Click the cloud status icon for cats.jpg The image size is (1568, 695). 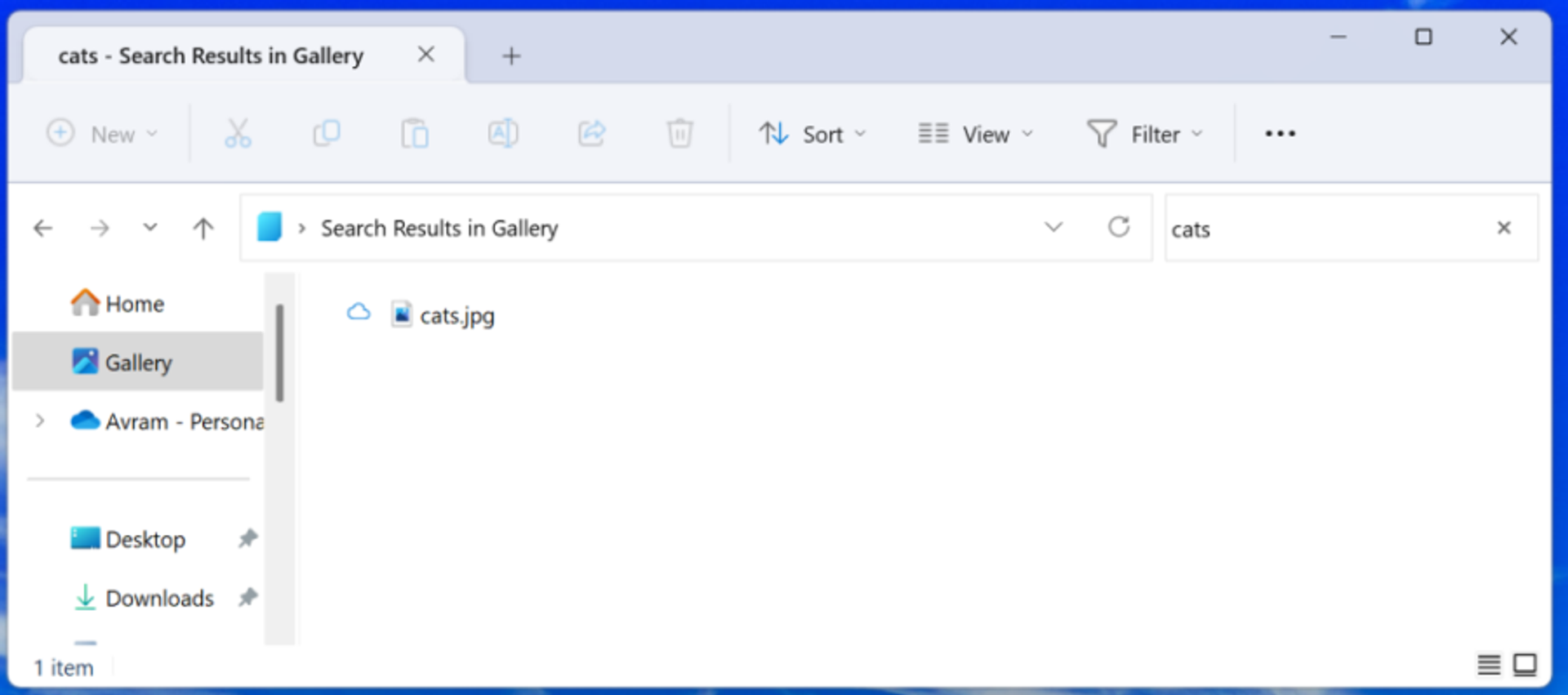click(x=359, y=312)
